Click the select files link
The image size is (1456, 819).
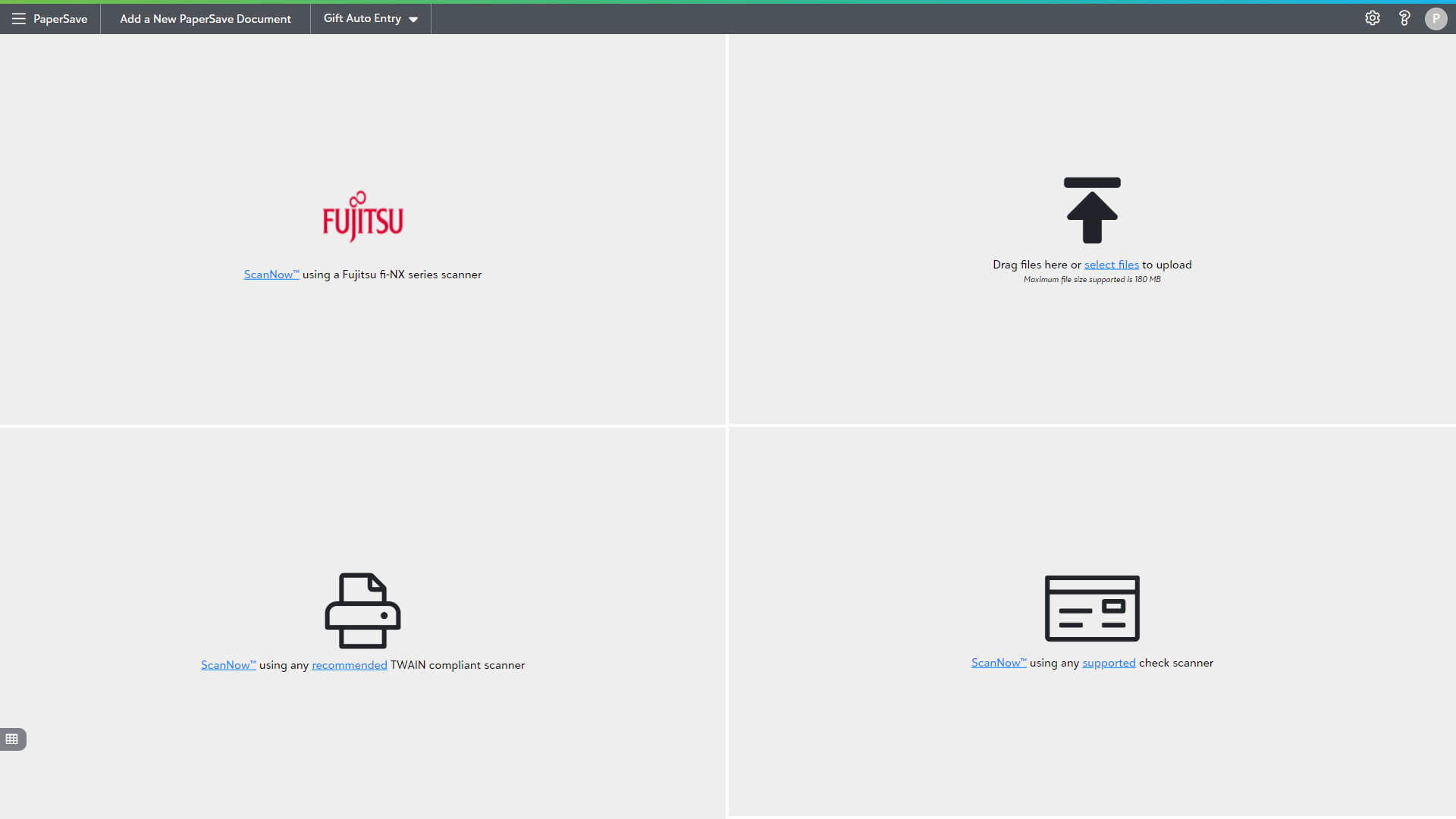coord(1111,265)
